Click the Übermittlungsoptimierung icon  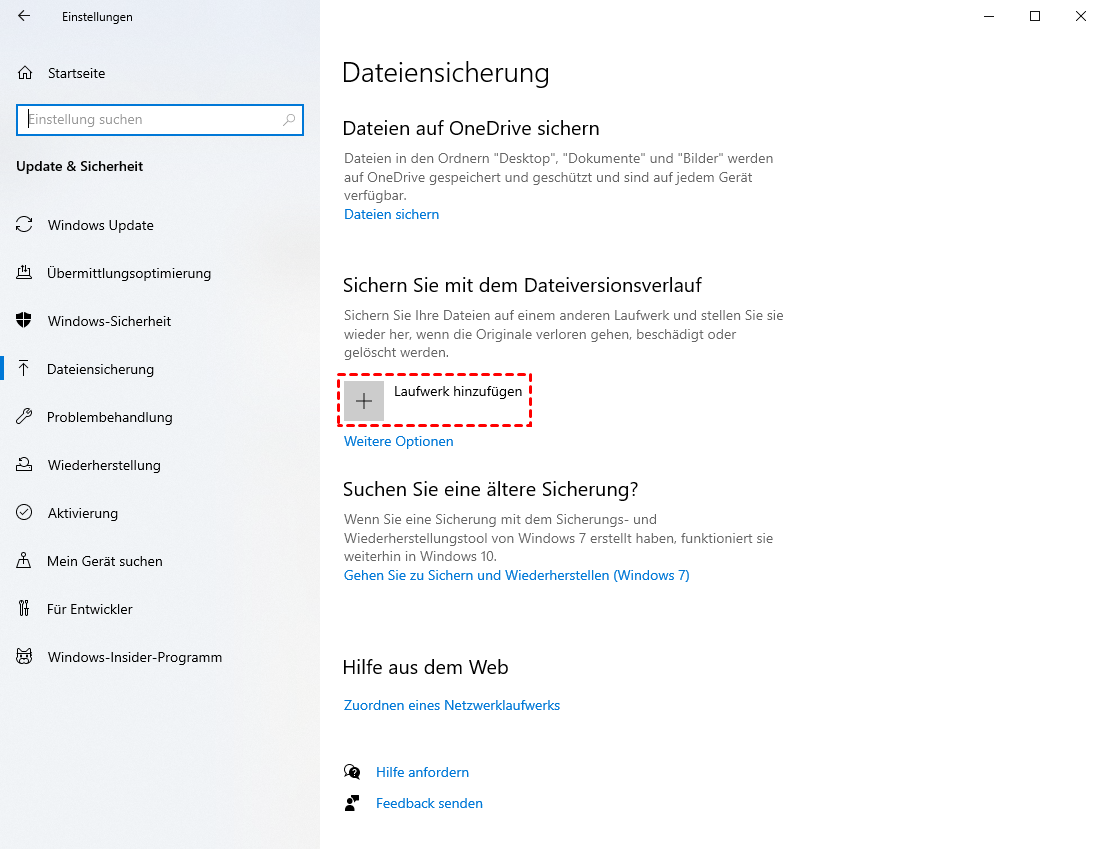tap(25, 273)
